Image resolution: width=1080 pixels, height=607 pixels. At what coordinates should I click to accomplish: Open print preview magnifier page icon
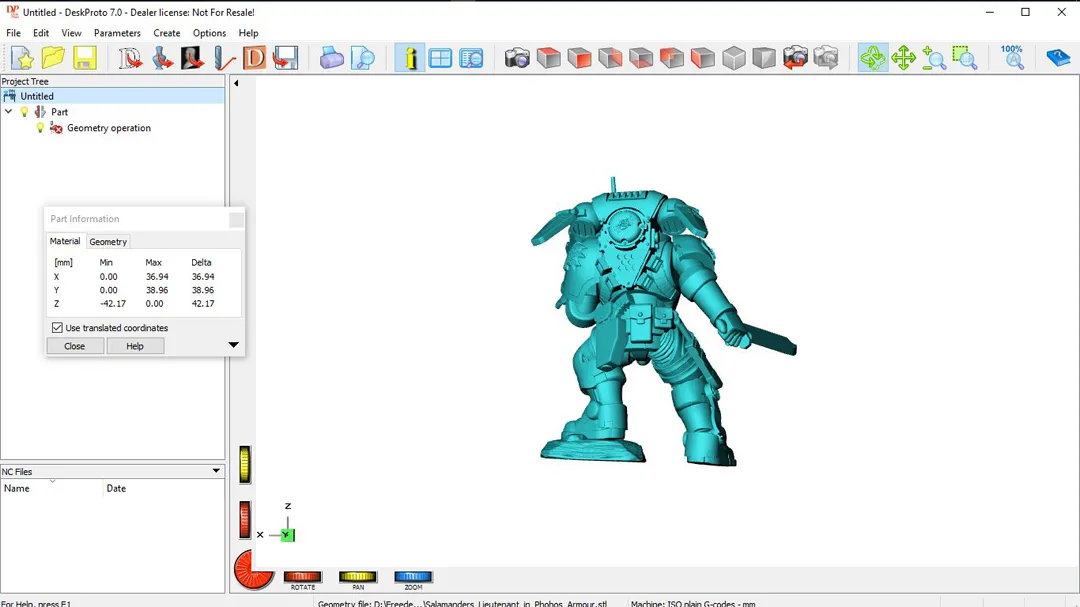point(362,59)
